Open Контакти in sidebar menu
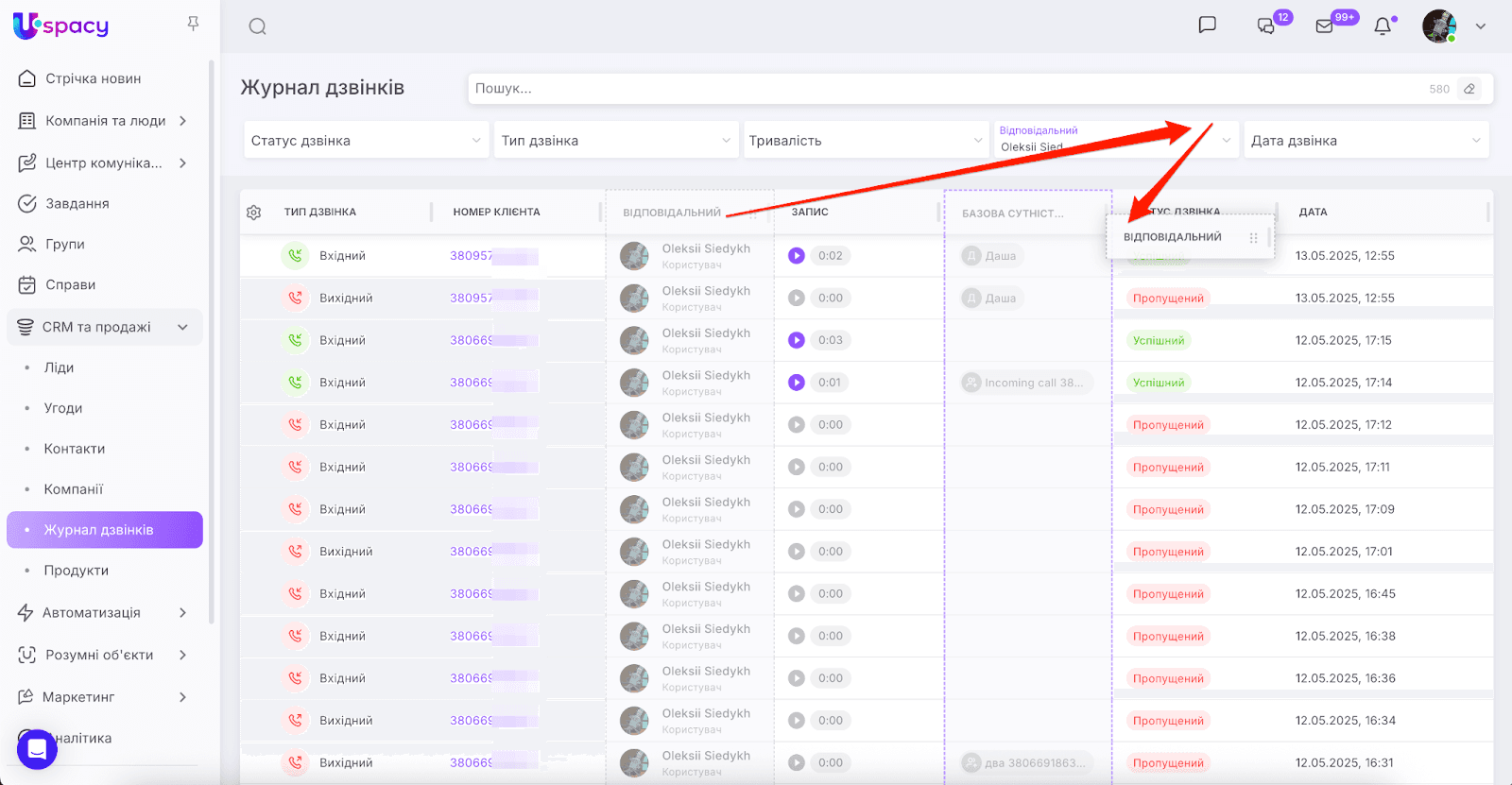 [75, 449]
